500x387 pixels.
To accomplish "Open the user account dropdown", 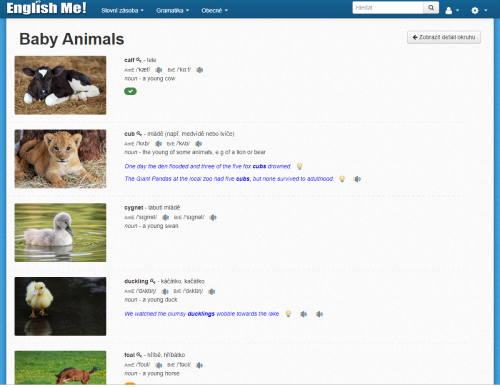I will pos(452,10).
